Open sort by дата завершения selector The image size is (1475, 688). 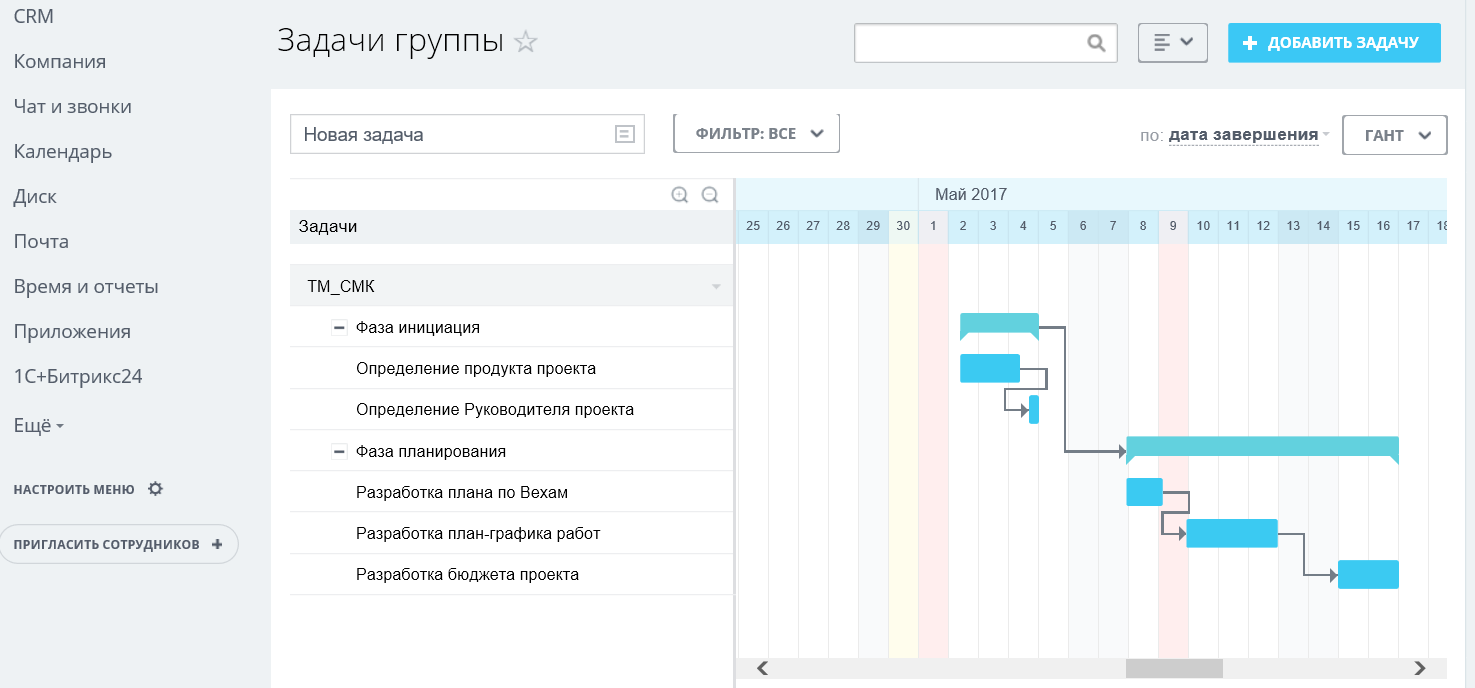[x=1243, y=135]
